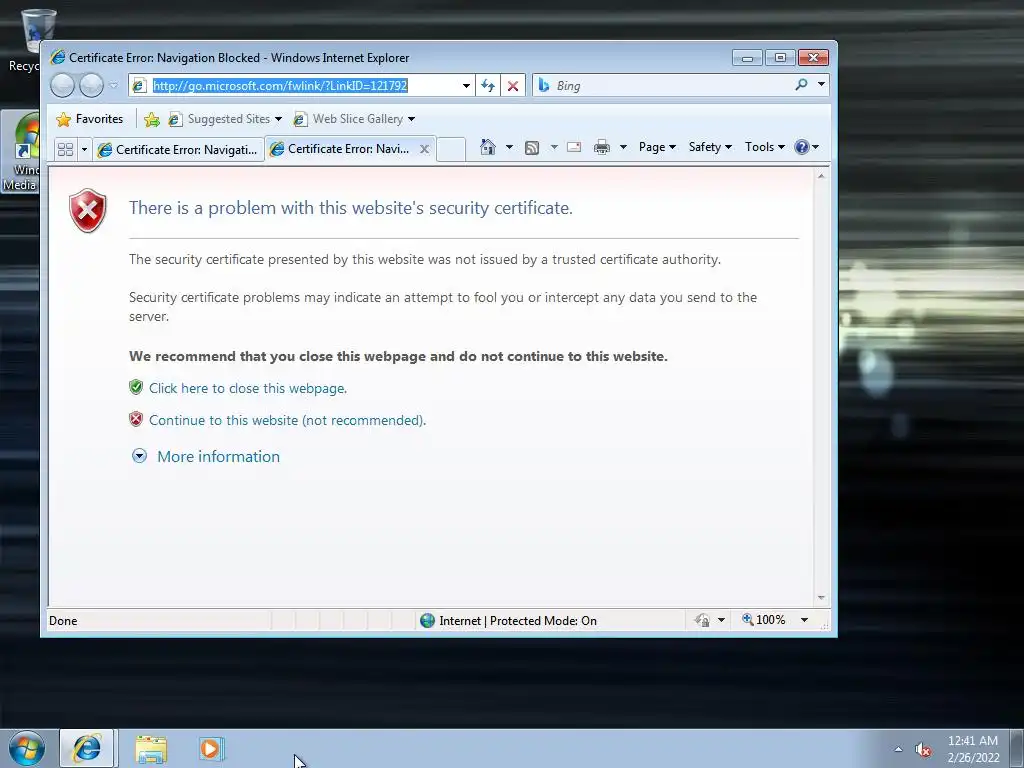Click the page scrollbar down arrow
Image resolution: width=1024 pixels, height=768 pixels.
(x=821, y=598)
